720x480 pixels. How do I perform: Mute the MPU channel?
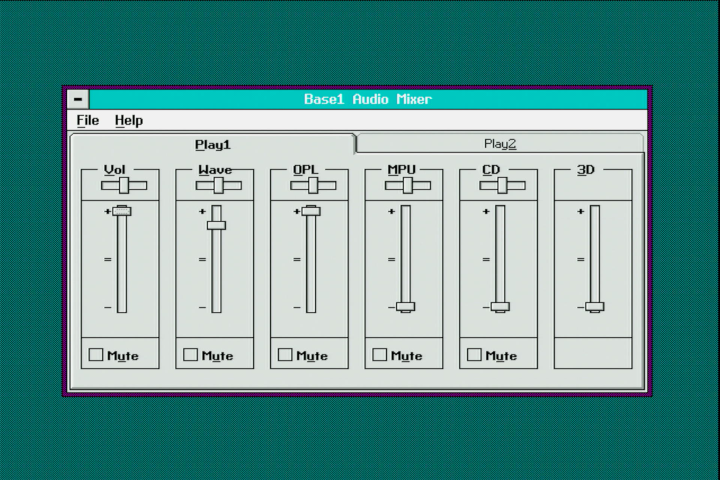click(x=380, y=354)
